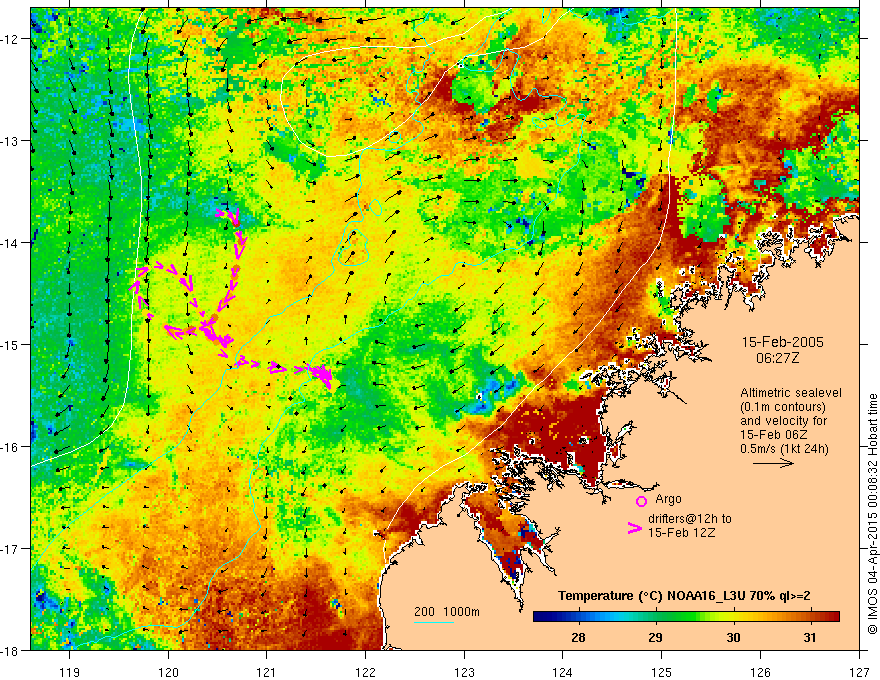Viewport: 880px width, 680px height.
Task: Click the color bar tick label 30
Action: click(x=733, y=638)
